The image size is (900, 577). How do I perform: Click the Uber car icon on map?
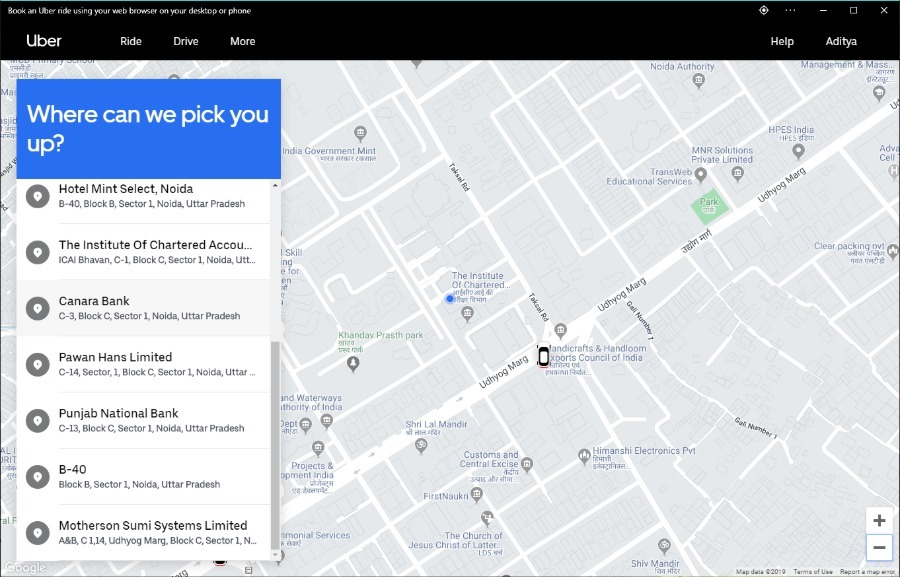pyautogui.click(x=543, y=356)
